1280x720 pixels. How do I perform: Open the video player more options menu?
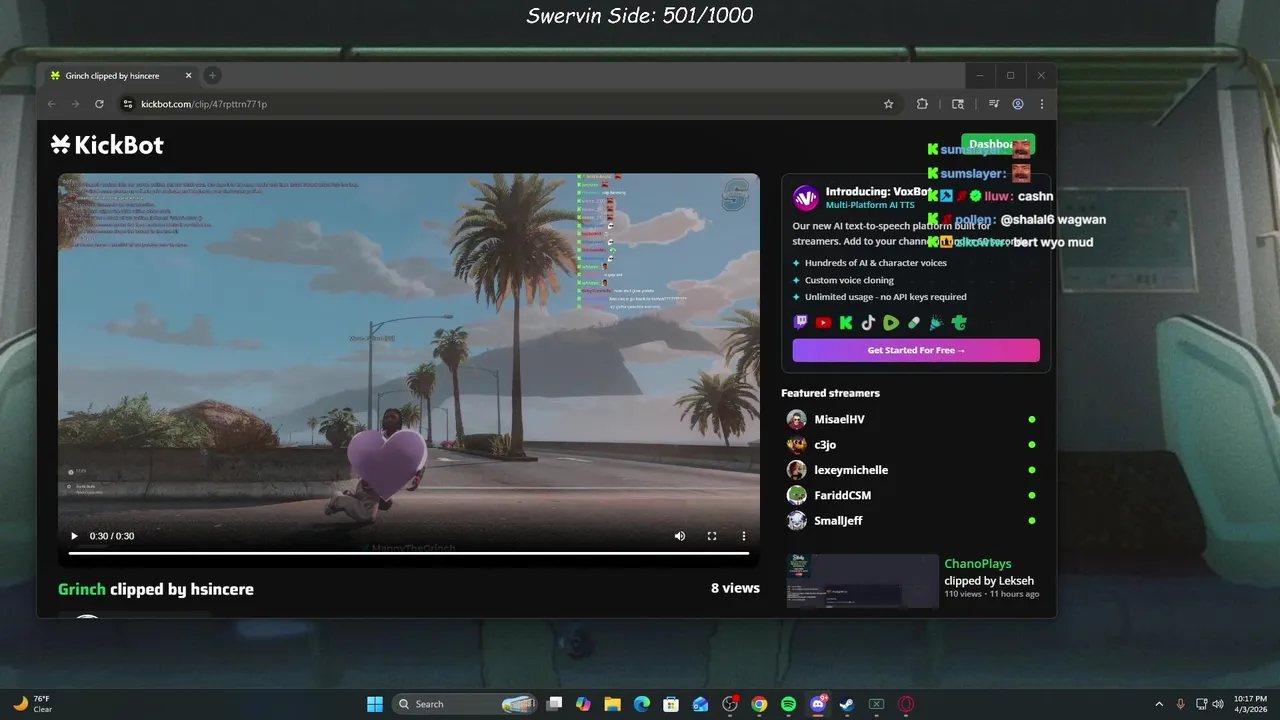click(744, 536)
